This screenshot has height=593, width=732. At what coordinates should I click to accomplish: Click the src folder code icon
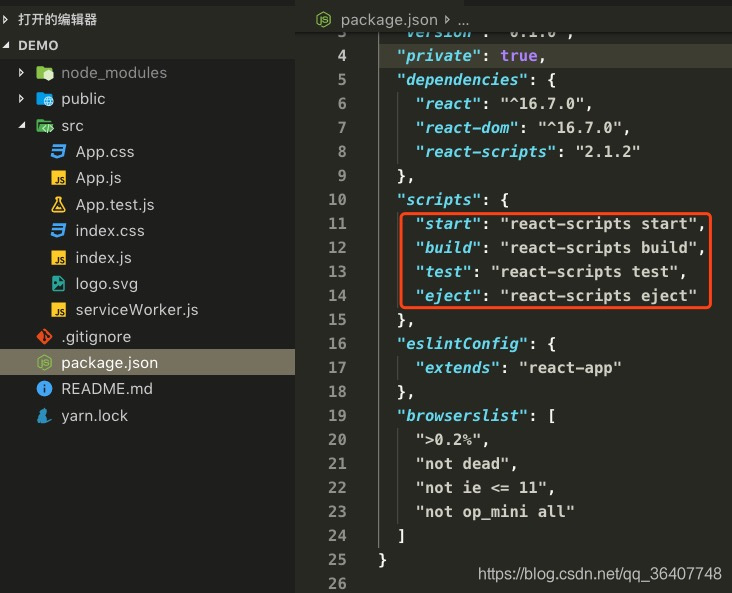45,126
